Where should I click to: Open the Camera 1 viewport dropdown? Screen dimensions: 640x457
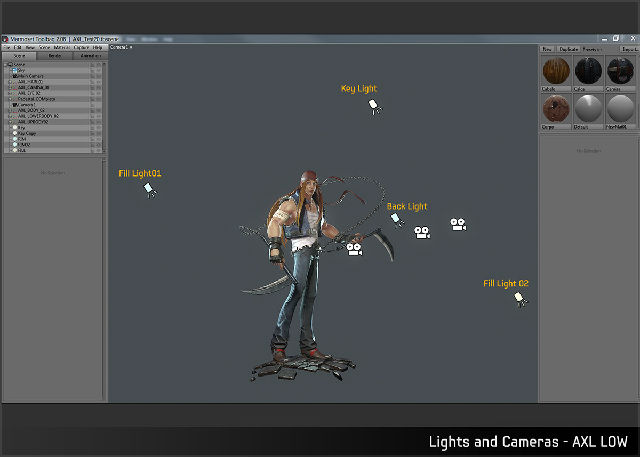(121, 47)
